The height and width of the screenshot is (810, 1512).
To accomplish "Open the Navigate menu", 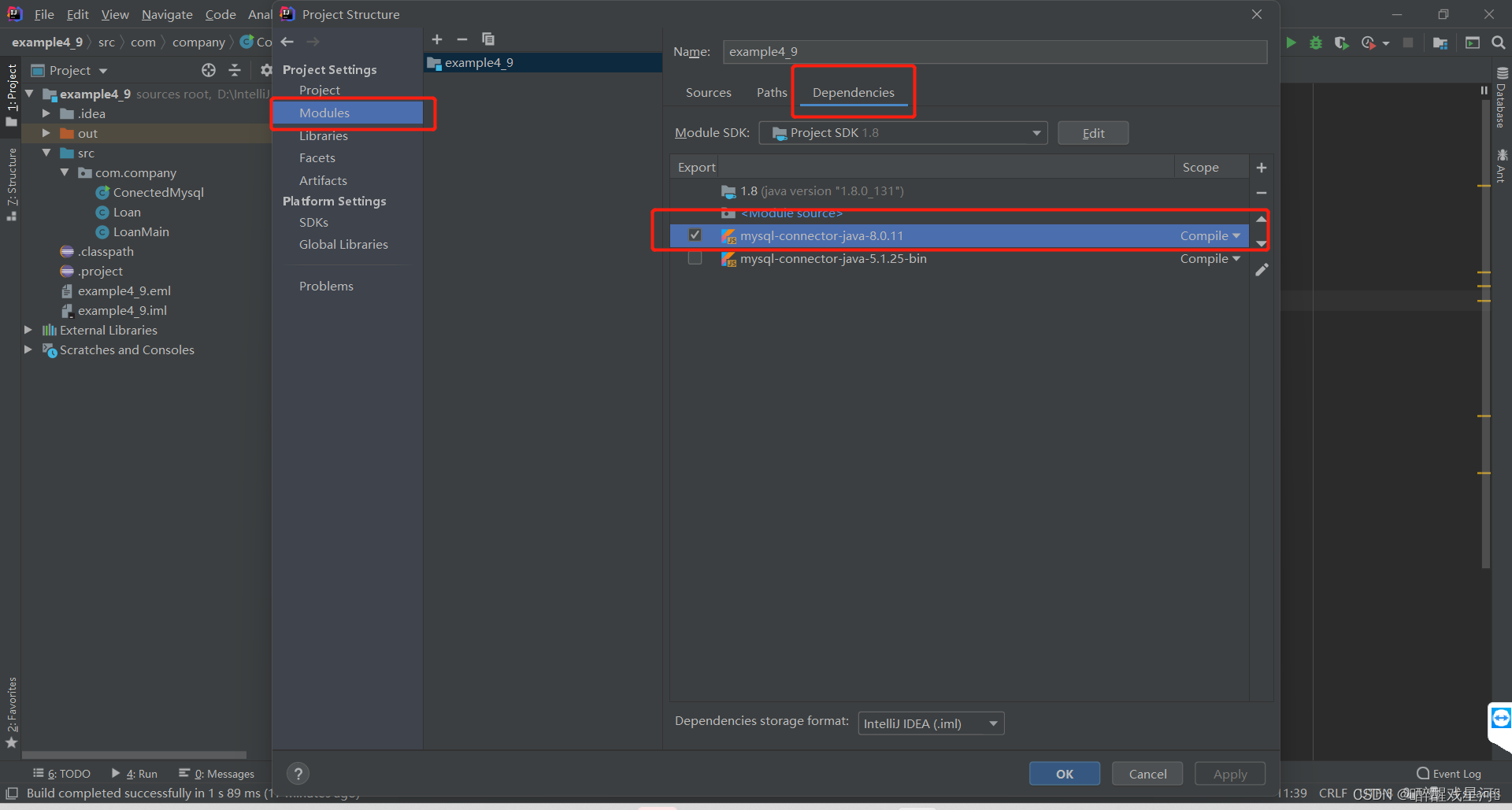I will coord(166,14).
